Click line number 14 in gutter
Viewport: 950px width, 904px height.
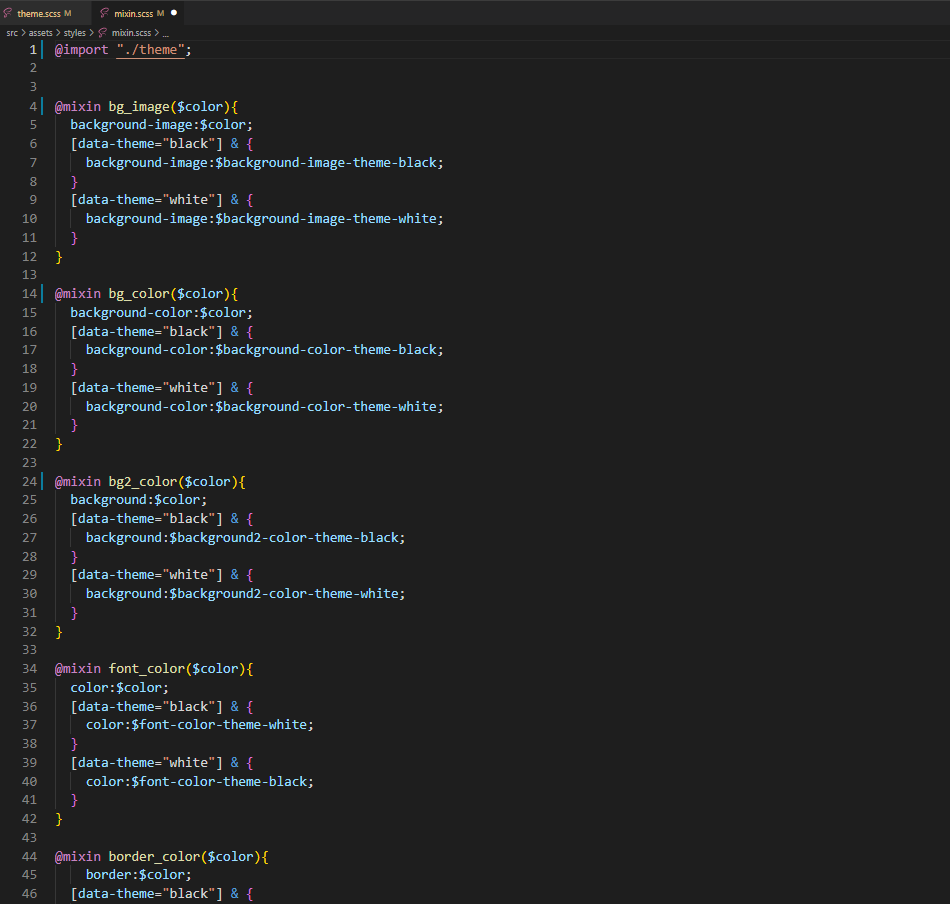[x=29, y=294]
